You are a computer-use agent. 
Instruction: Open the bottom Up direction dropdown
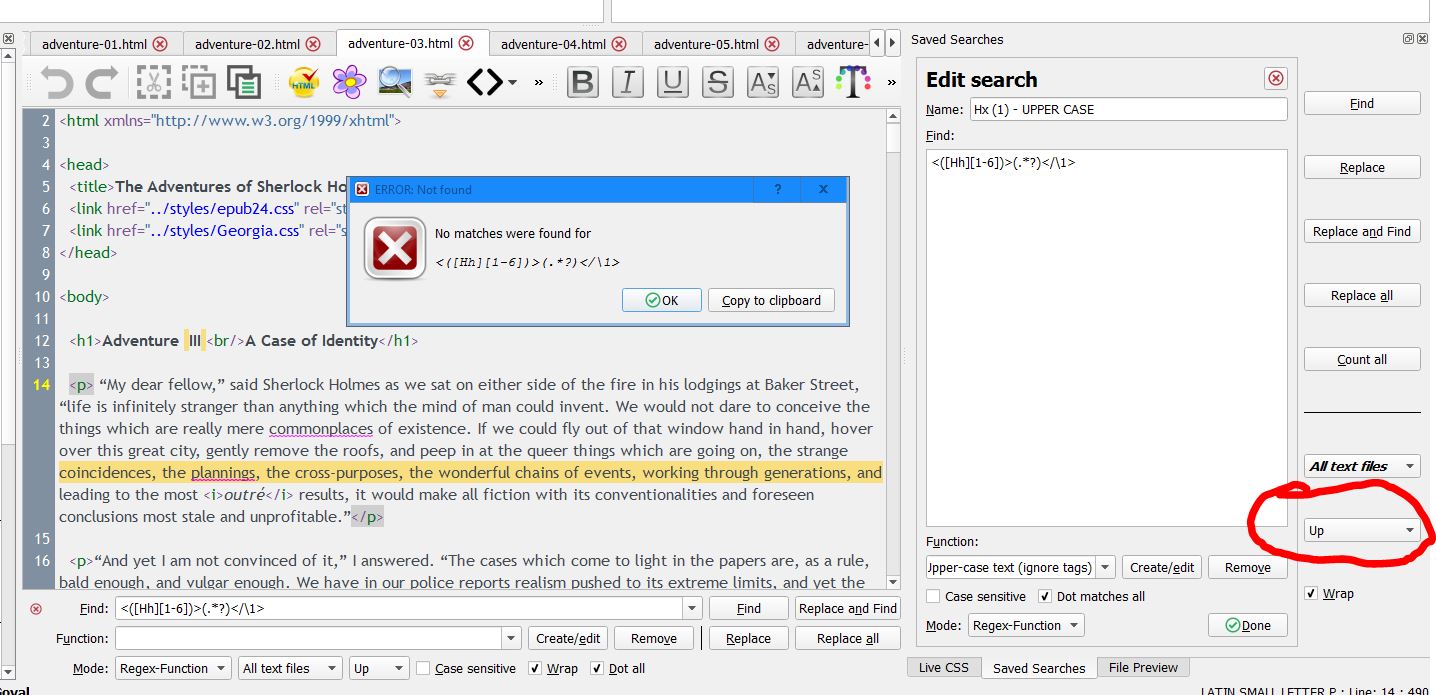point(379,668)
